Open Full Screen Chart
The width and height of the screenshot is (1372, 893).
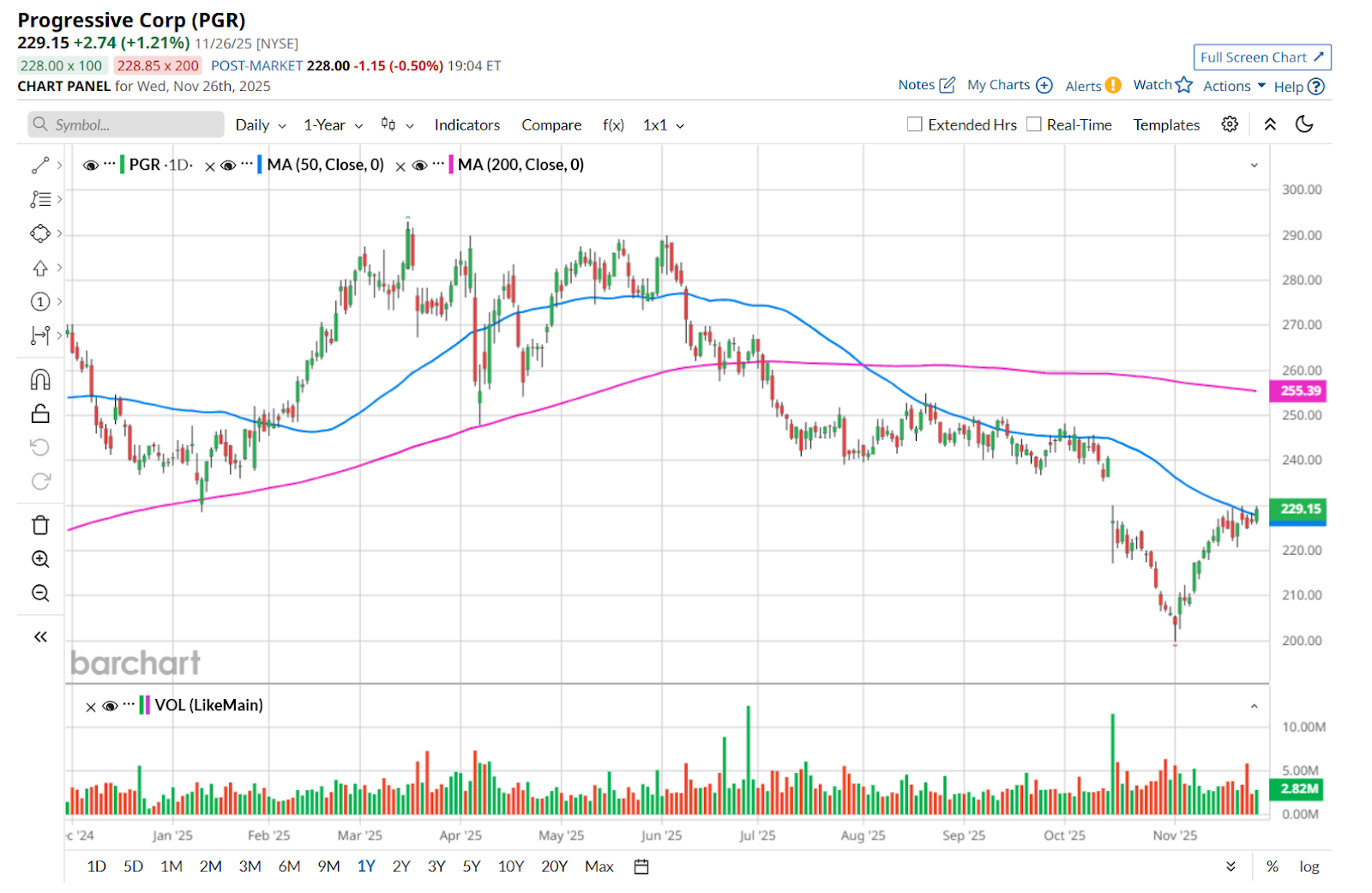click(1262, 57)
